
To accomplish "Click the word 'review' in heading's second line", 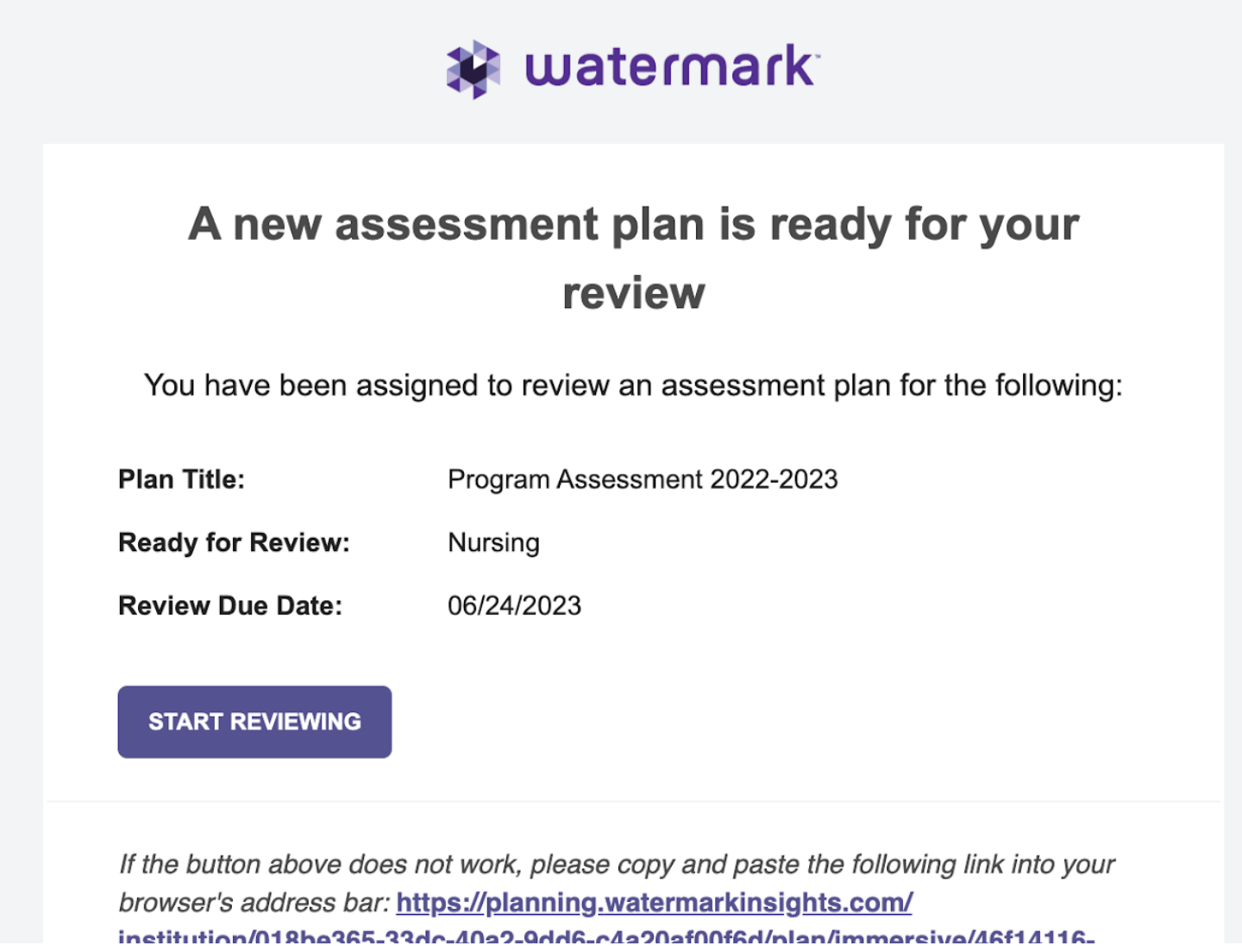I will [x=633, y=293].
